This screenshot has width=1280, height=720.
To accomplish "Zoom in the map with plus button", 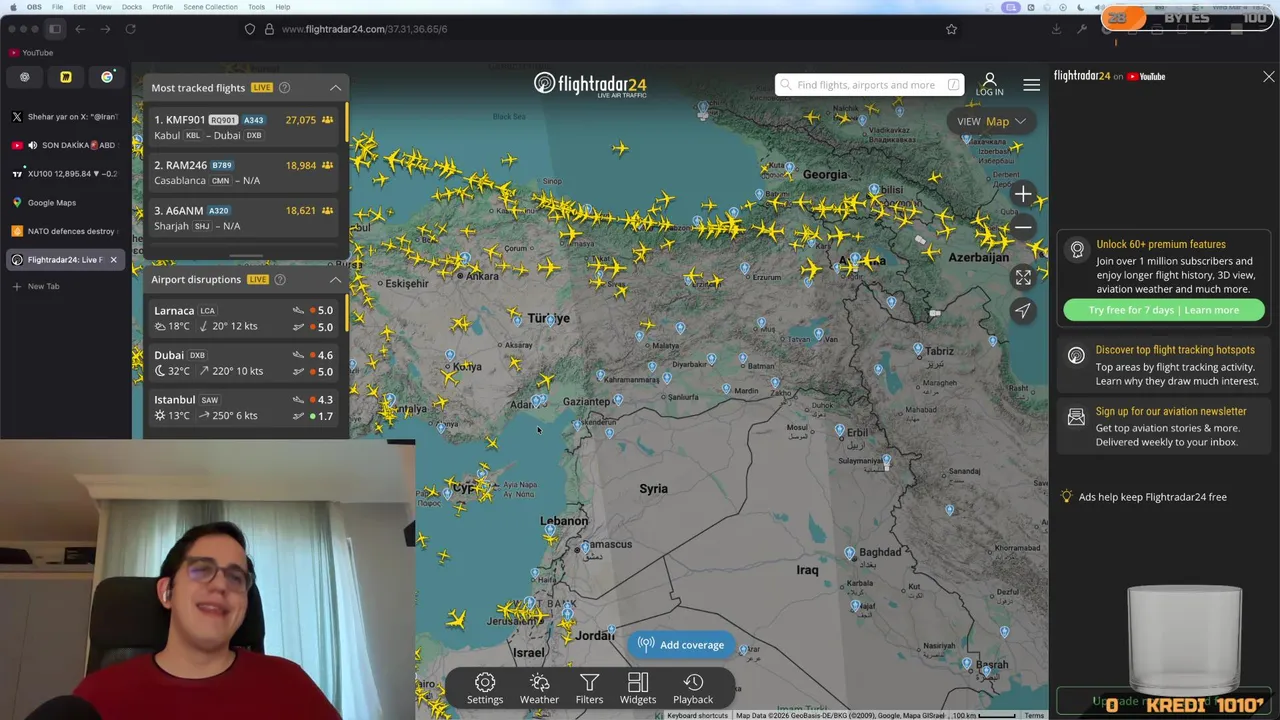I will [1023, 194].
